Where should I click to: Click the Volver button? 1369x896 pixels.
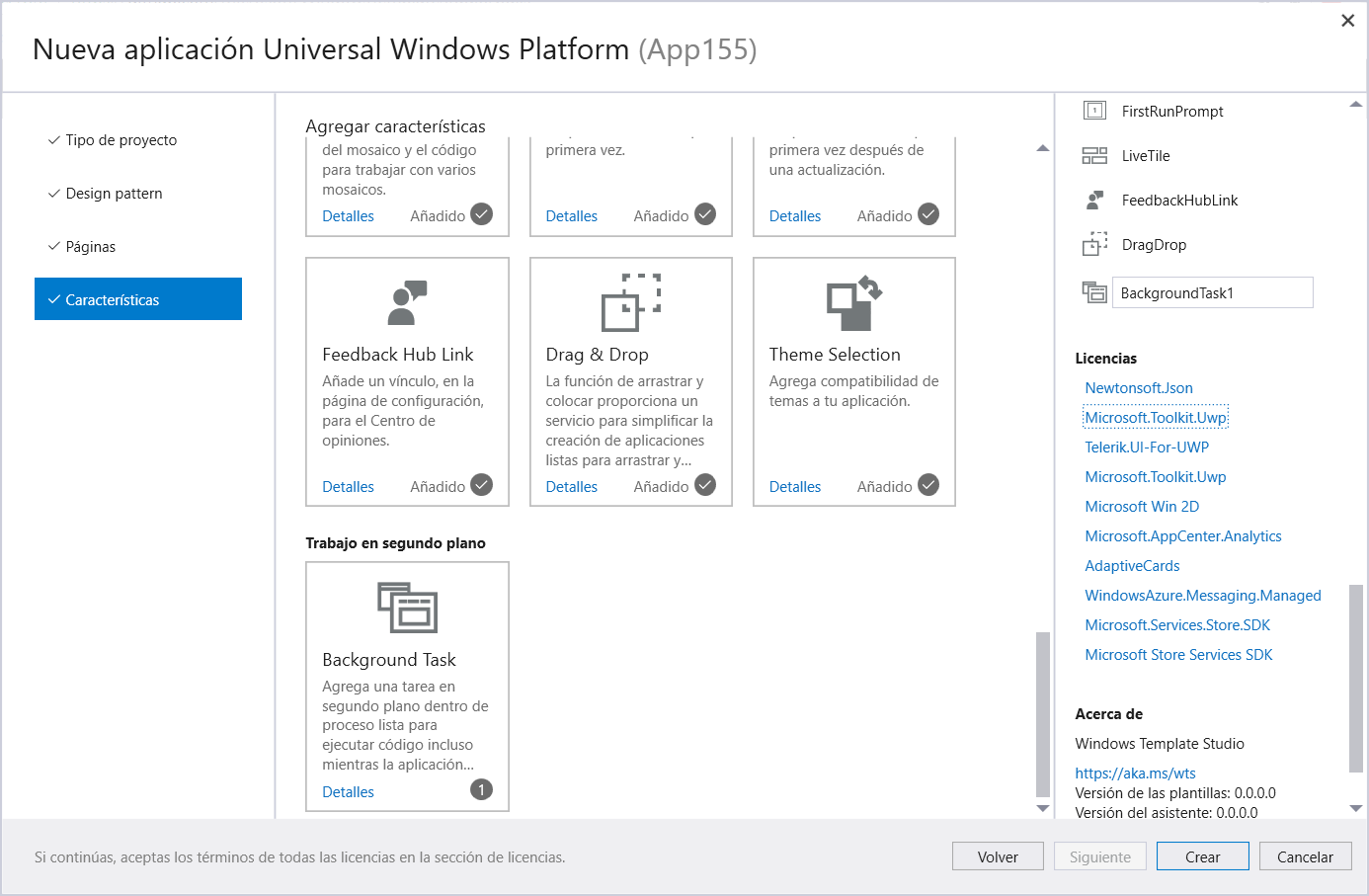(998, 856)
